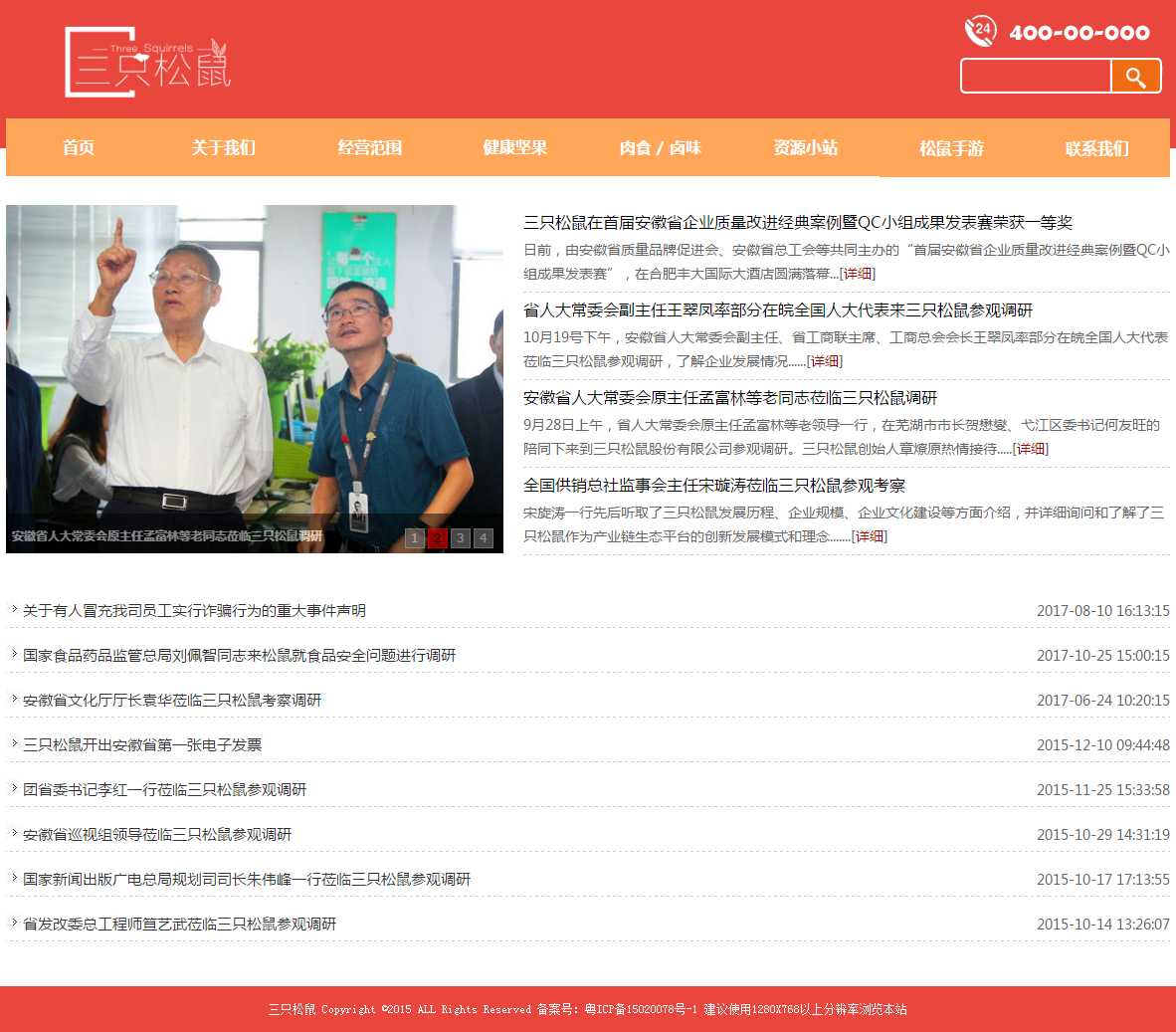Select slide 3 in the carousel pager
The image size is (1176, 1032).
[x=461, y=538]
